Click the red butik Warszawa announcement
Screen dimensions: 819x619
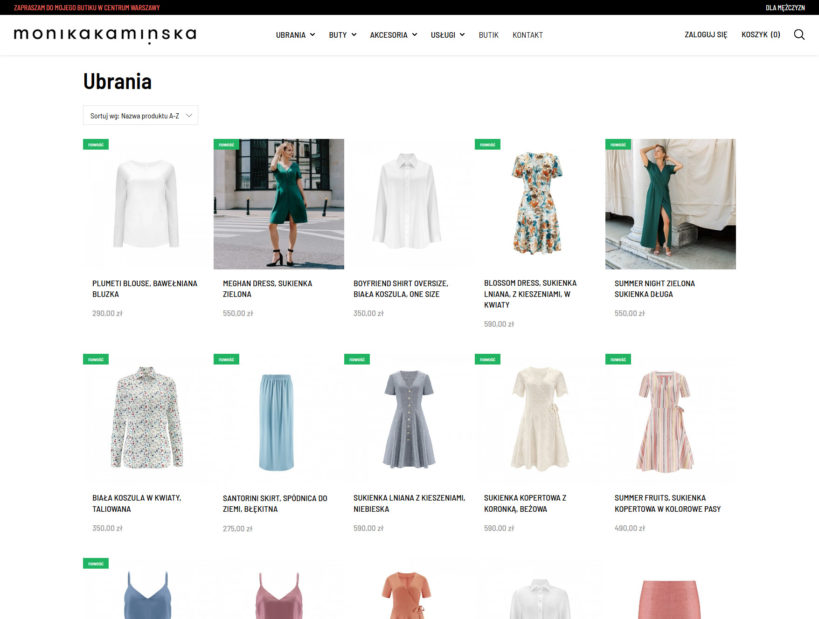(87, 7)
